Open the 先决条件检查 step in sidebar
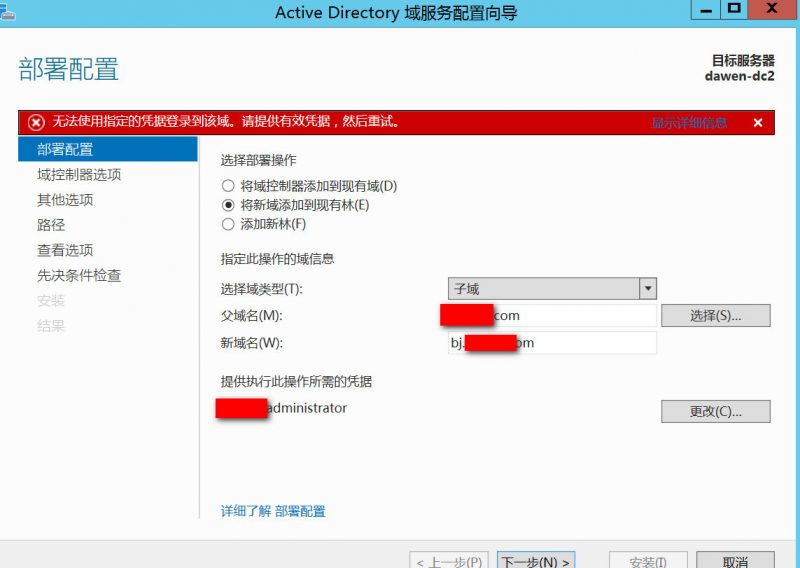The height and width of the screenshot is (568, 800). pos(79,275)
